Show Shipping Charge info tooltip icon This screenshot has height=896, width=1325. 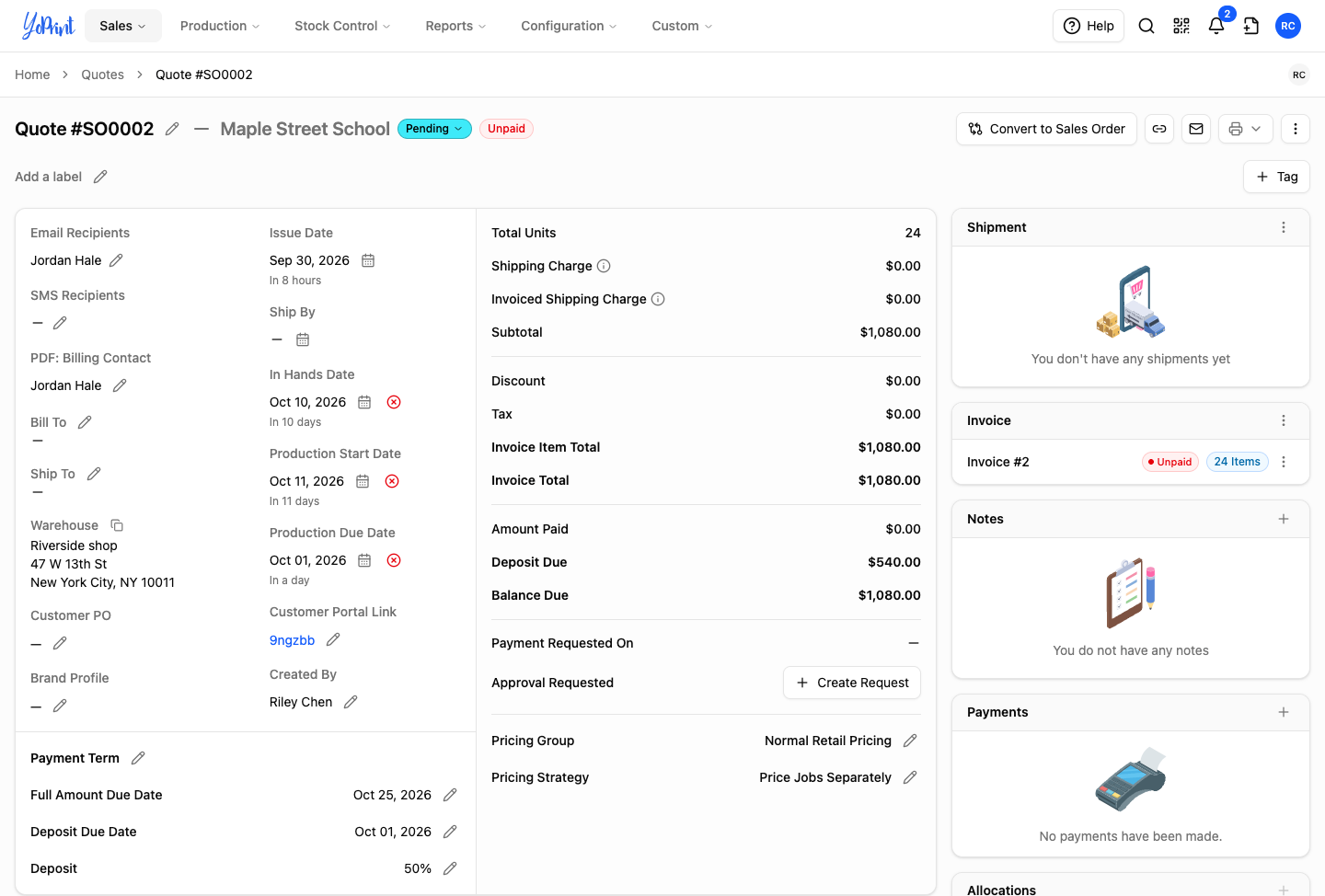point(604,266)
